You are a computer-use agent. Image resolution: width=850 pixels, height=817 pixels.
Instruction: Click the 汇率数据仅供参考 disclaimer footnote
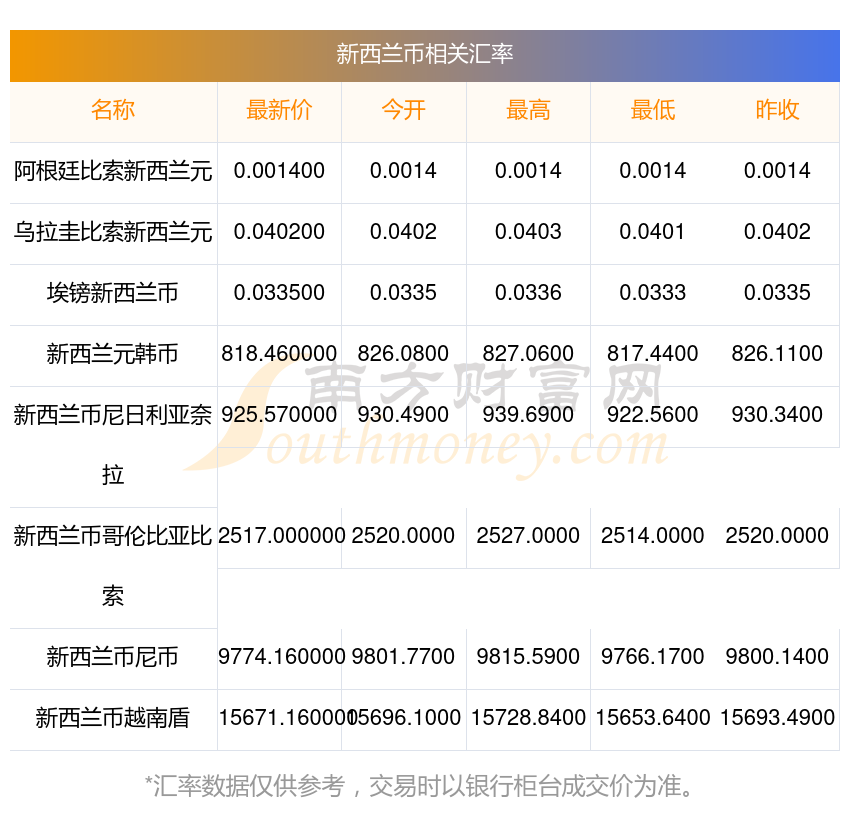418,786
